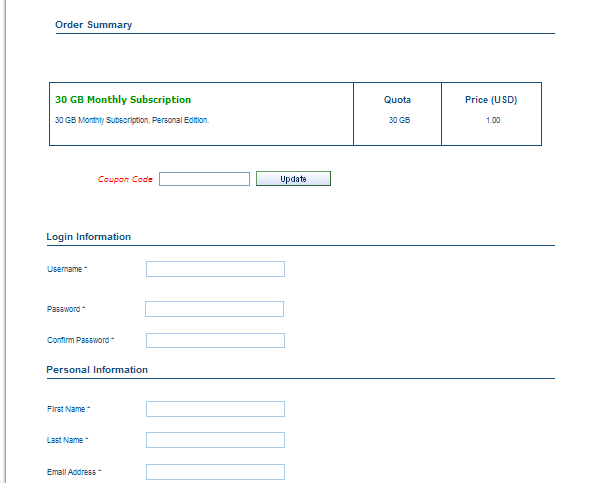The width and height of the screenshot is (590, 483).
Task: Click the 30 GB Monthly Subscription title
Action: [x=123, y=100]
